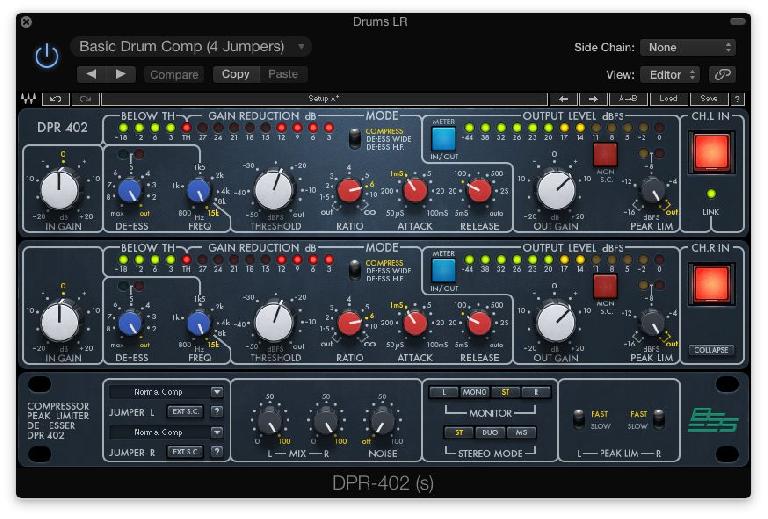Click the redo arrow in Waves toolbar
Viewport: 768px width, 519px height.
pos(85,99)
